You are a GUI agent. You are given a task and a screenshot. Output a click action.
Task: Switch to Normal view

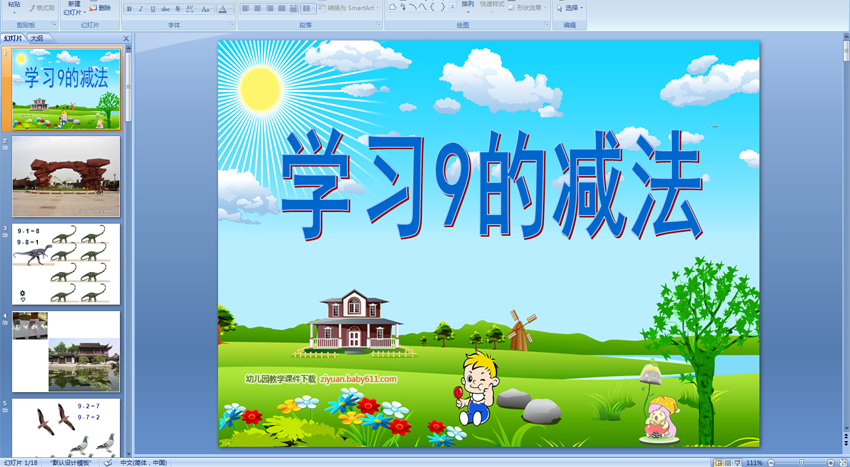(x=718, y=463)
